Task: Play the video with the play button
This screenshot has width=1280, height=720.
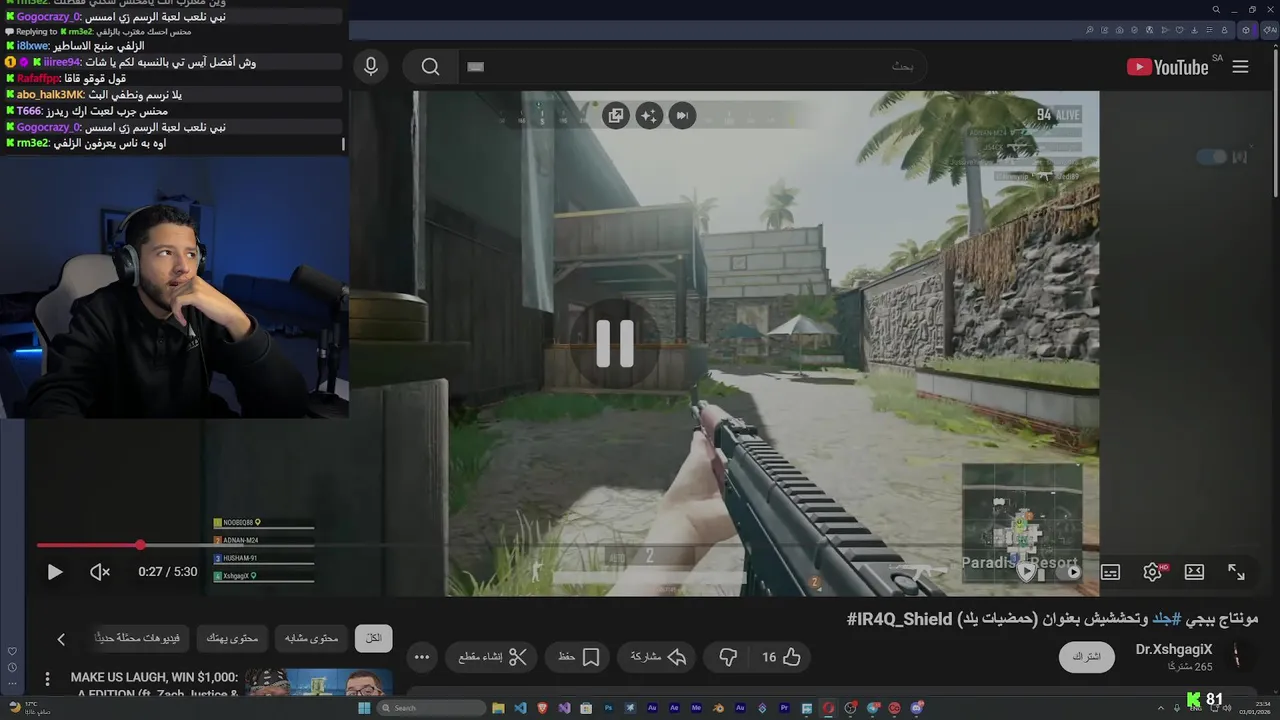Action: click(55, 572)
